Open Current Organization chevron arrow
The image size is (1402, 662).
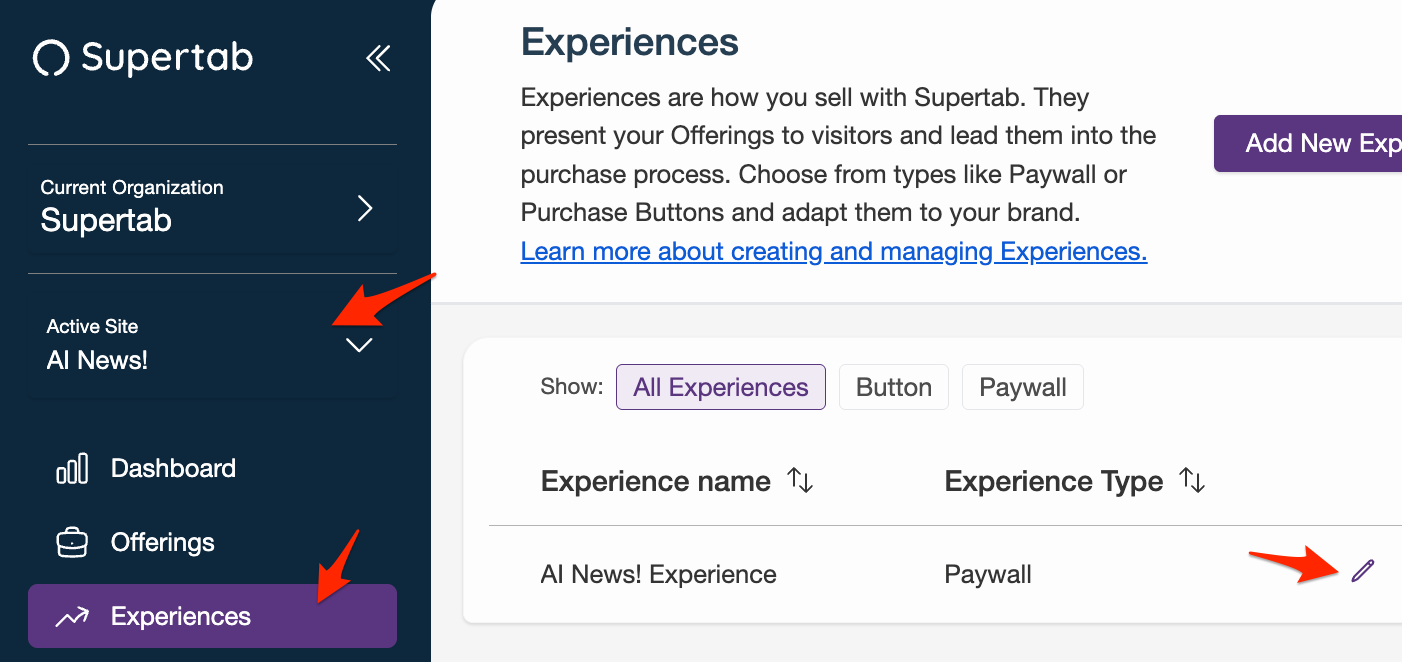(x=365, y=208)
